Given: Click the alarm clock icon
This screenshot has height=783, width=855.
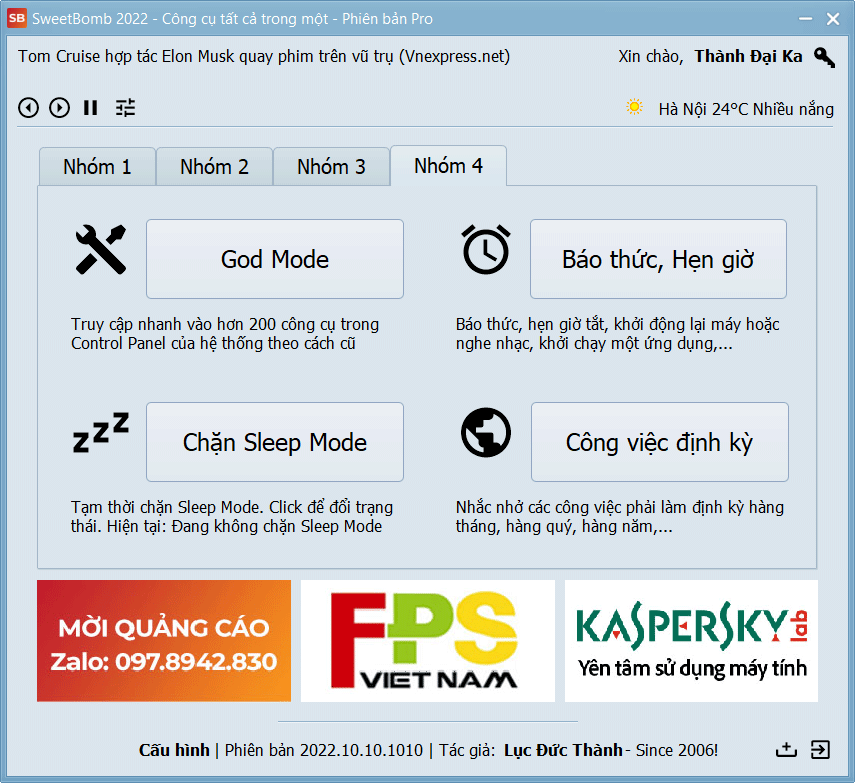Looking at the screenshot, I should coord(486,250).
